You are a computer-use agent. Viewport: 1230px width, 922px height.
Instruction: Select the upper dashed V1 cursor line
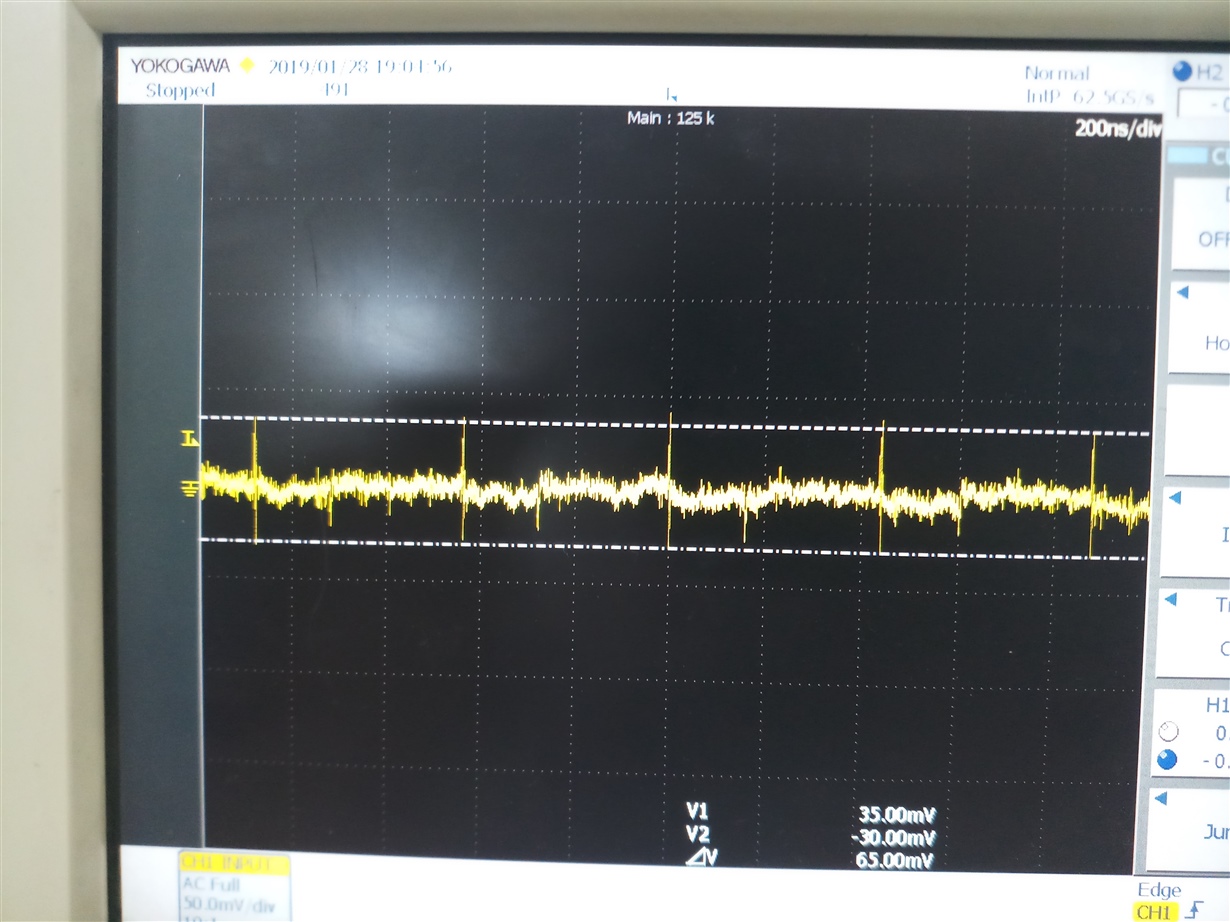pyautogui.click(x=676, y=426)
